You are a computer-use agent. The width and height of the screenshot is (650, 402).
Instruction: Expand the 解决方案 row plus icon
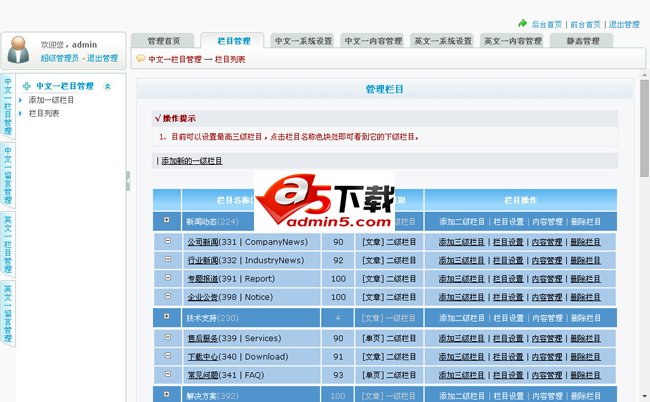[167, 394]
